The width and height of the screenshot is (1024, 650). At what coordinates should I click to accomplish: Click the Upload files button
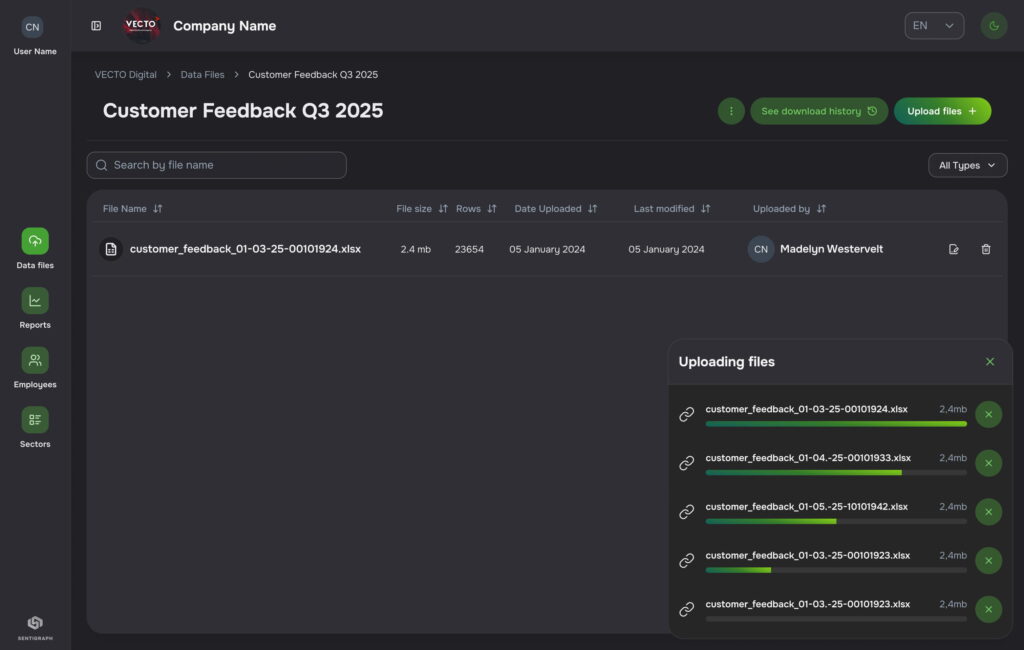(942, 111)
